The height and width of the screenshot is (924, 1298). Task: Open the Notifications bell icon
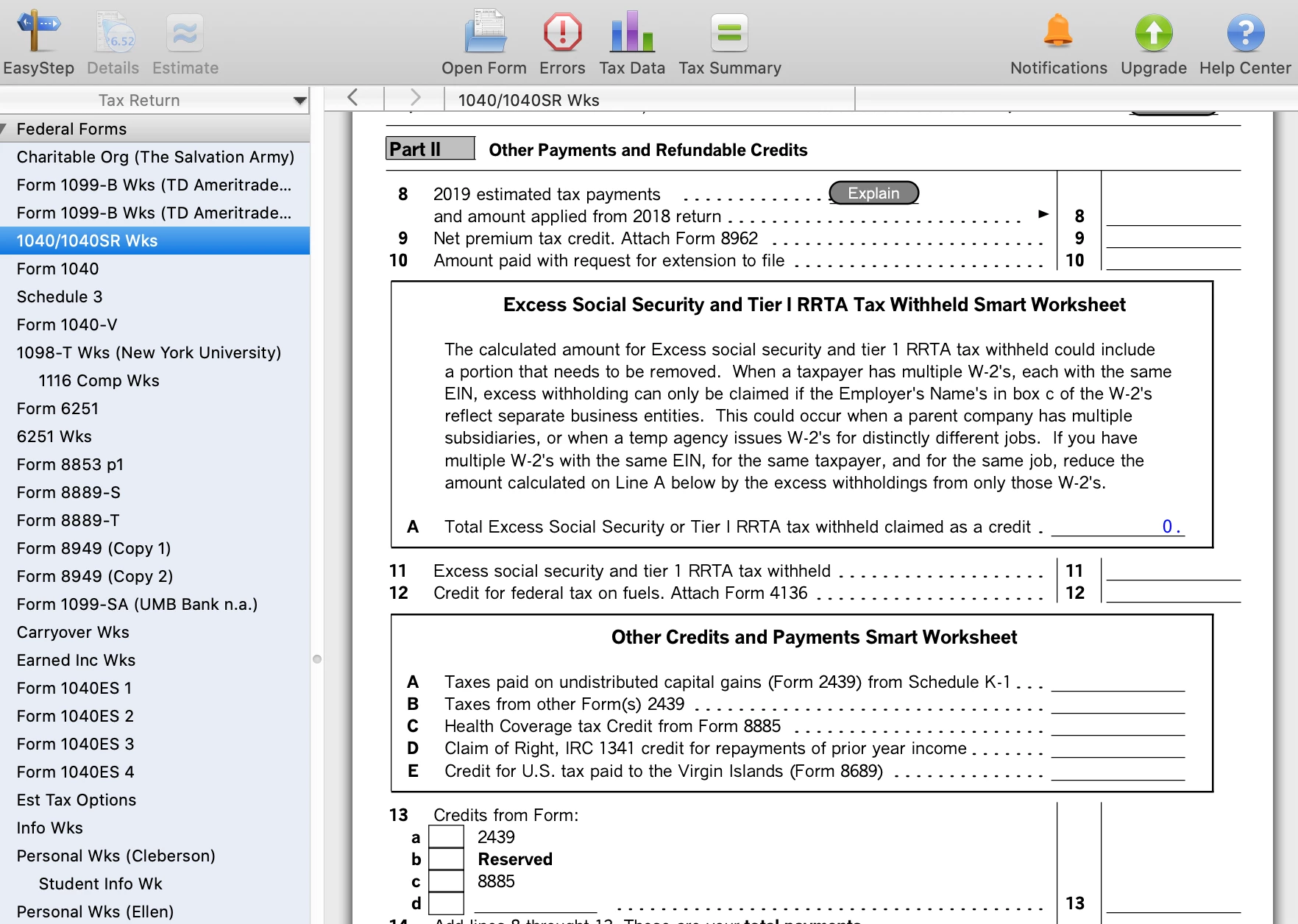[x=1058, y=31]
